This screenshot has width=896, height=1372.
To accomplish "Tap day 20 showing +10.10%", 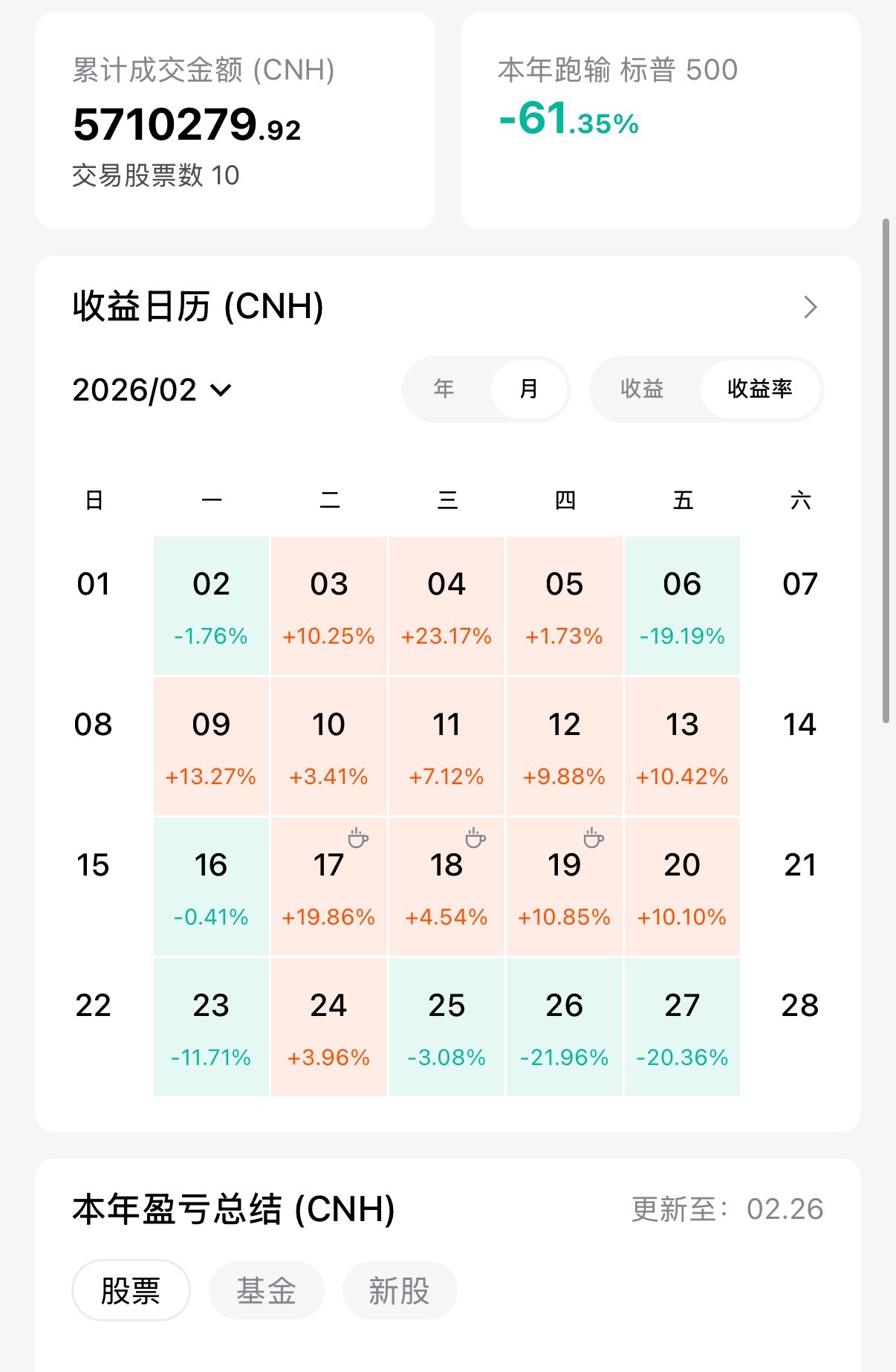I will (x=682, y=887).
